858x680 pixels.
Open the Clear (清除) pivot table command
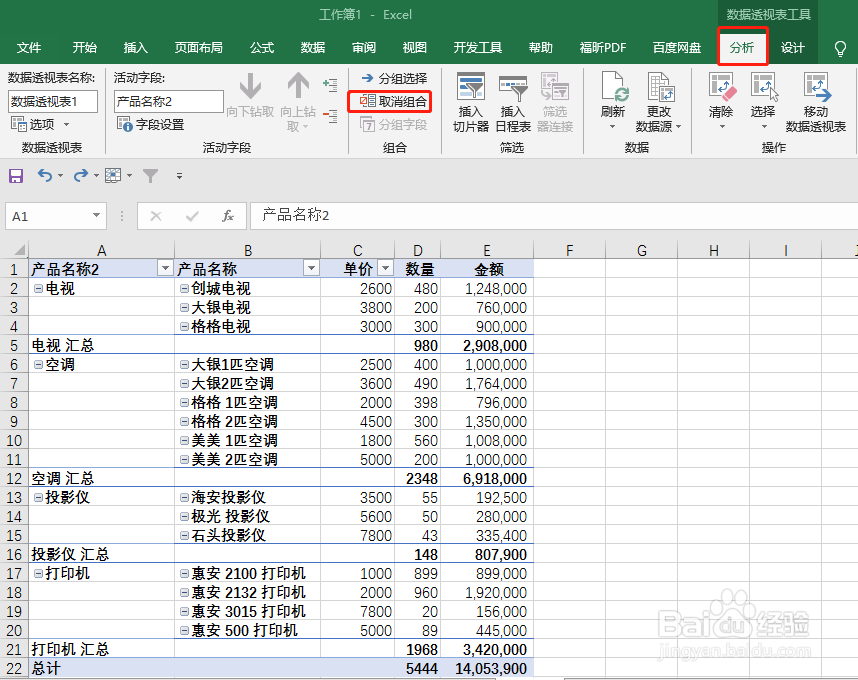coord(721,95)
